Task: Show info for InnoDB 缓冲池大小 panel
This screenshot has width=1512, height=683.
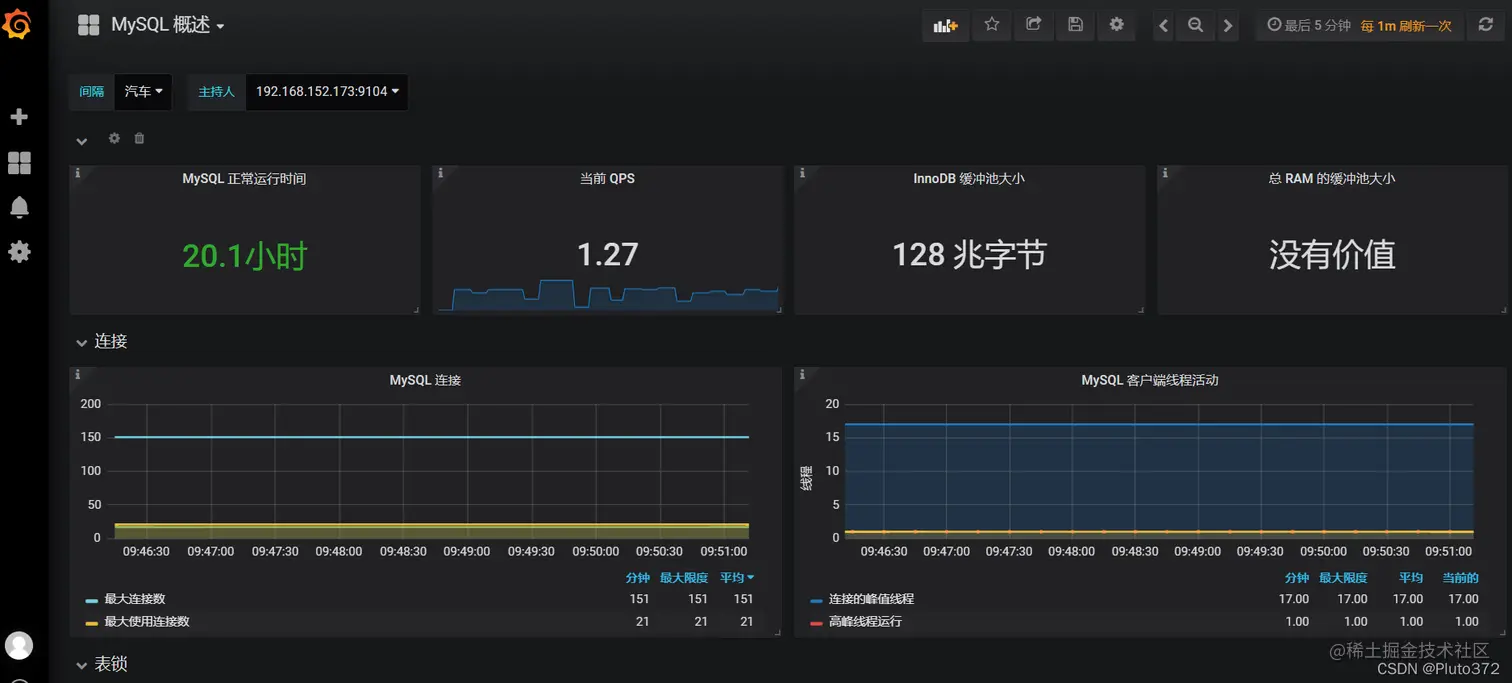Action: 802,173
